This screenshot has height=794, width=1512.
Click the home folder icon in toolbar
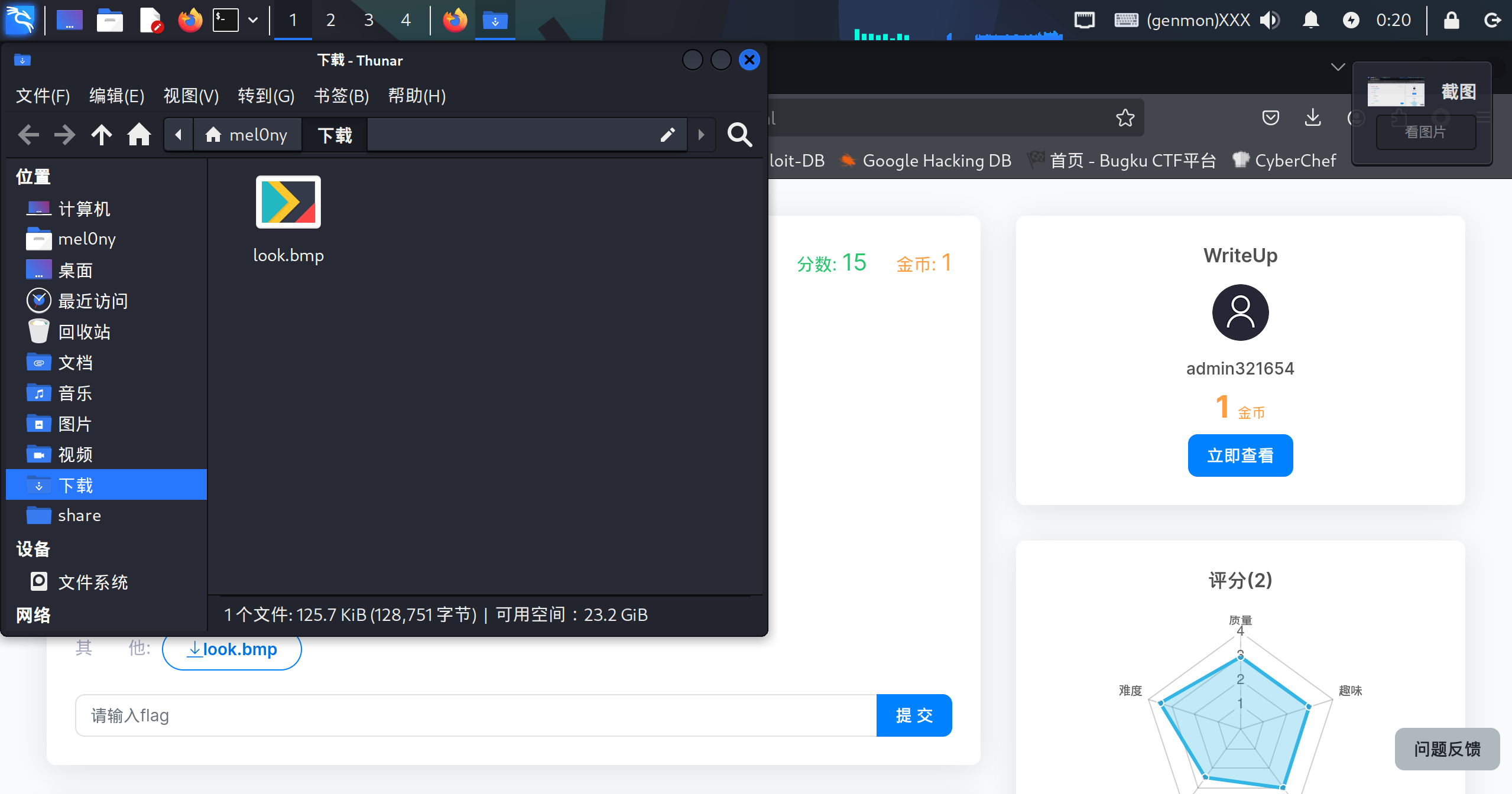click(139, 135)
